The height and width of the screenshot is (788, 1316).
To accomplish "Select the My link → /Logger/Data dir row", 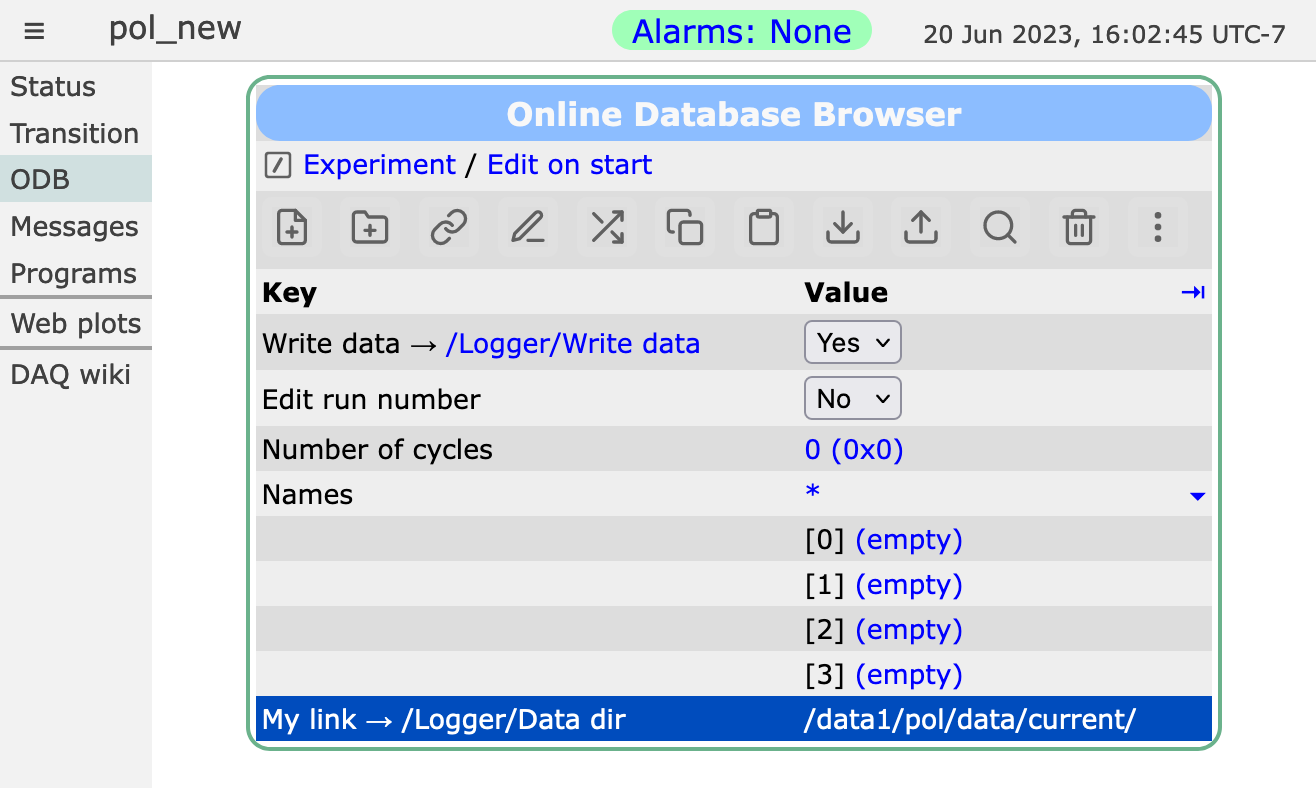I will (x=734, y=719).
